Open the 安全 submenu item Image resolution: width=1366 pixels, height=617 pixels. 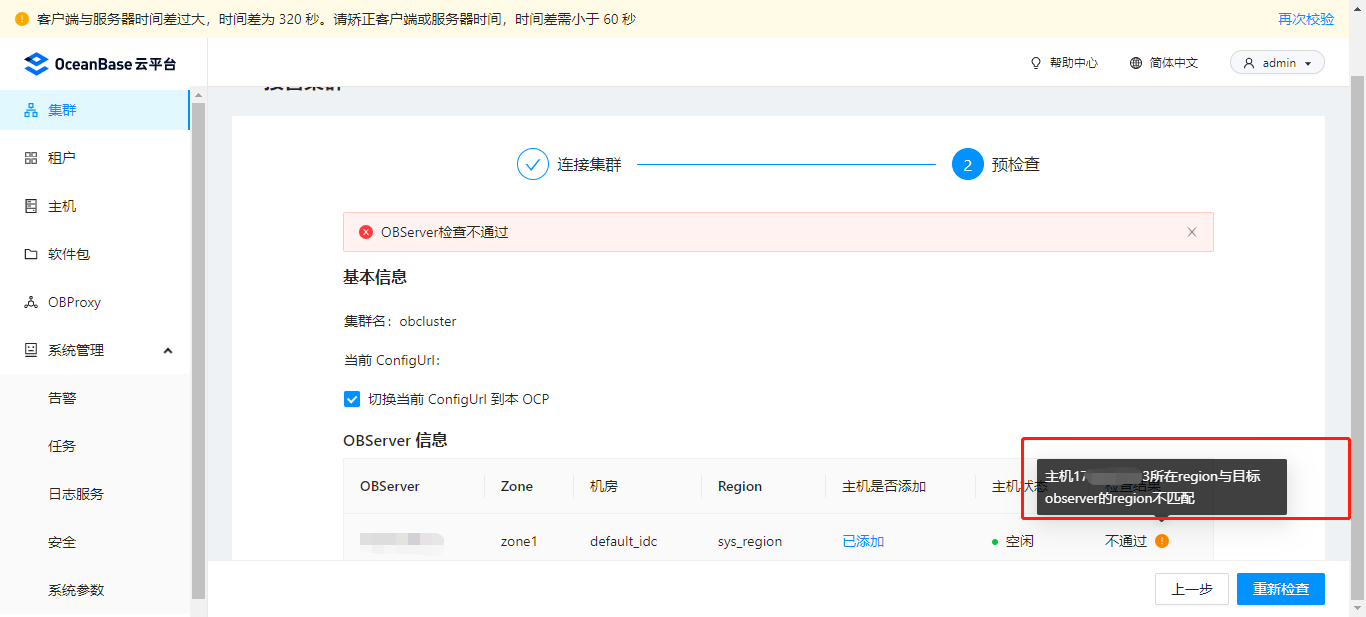point(95,542)
